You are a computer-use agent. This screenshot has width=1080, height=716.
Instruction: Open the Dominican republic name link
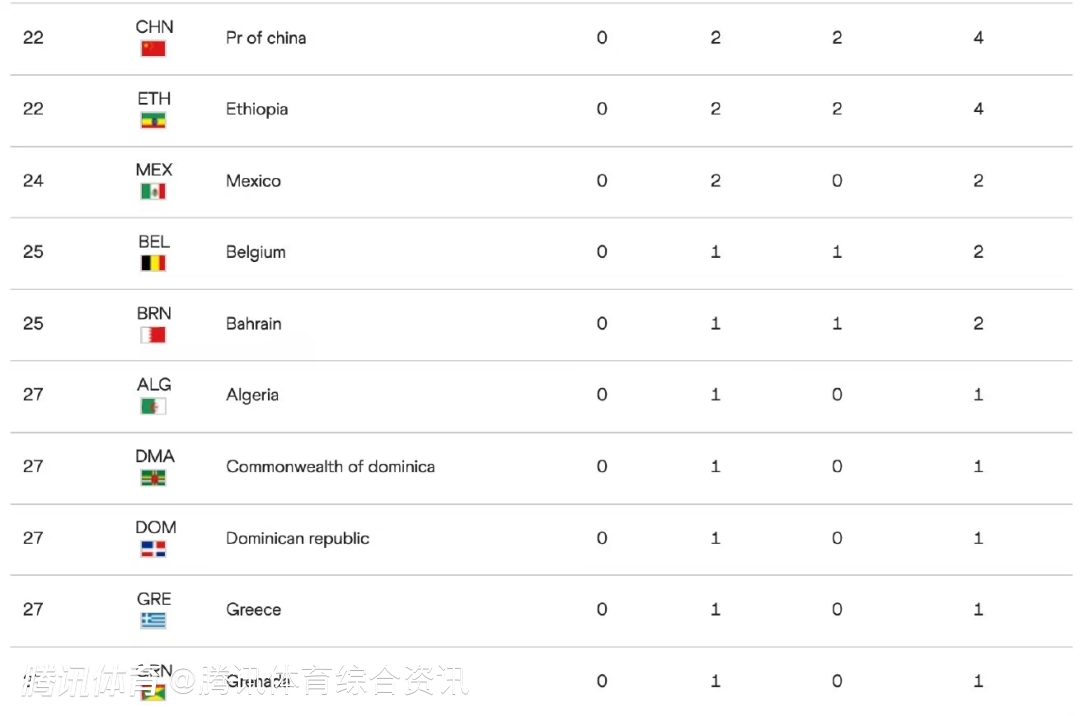(x=297, y=538)
